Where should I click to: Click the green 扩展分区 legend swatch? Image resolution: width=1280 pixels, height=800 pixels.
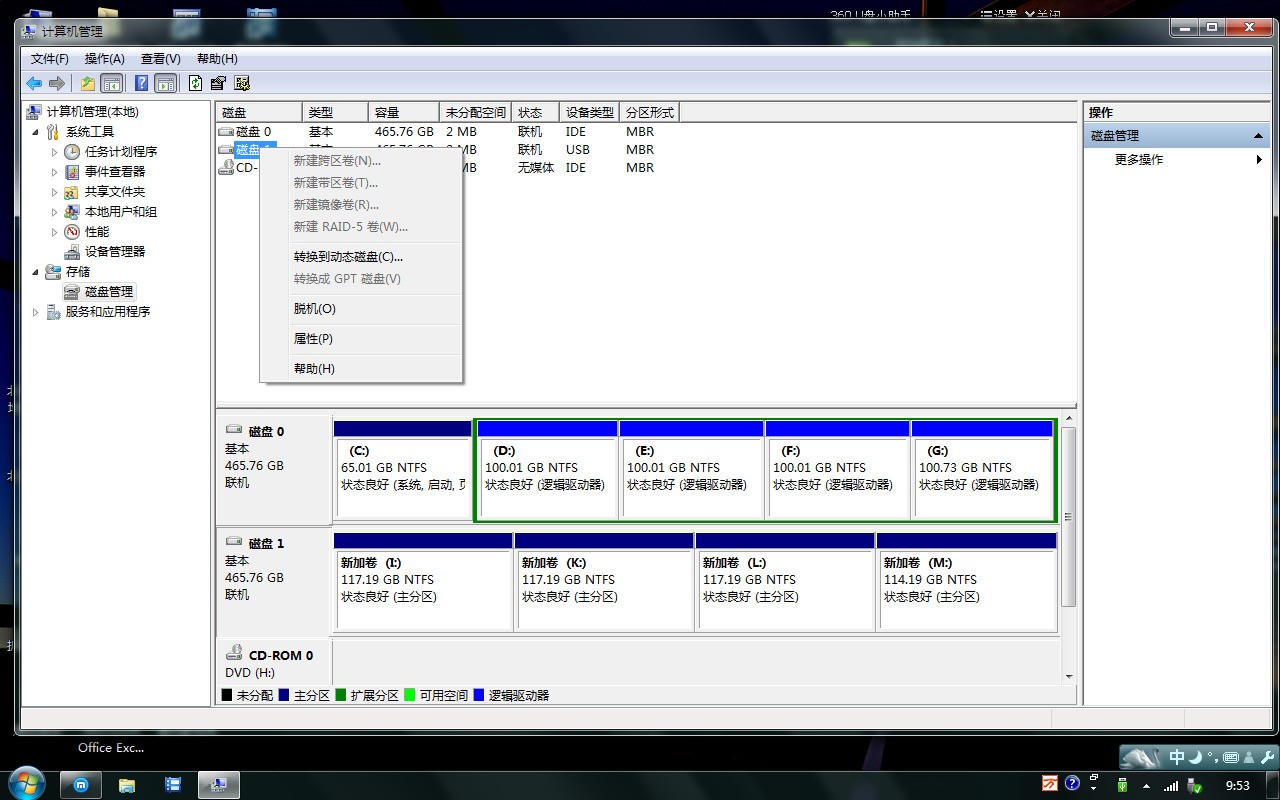click(x=341, y=695)
